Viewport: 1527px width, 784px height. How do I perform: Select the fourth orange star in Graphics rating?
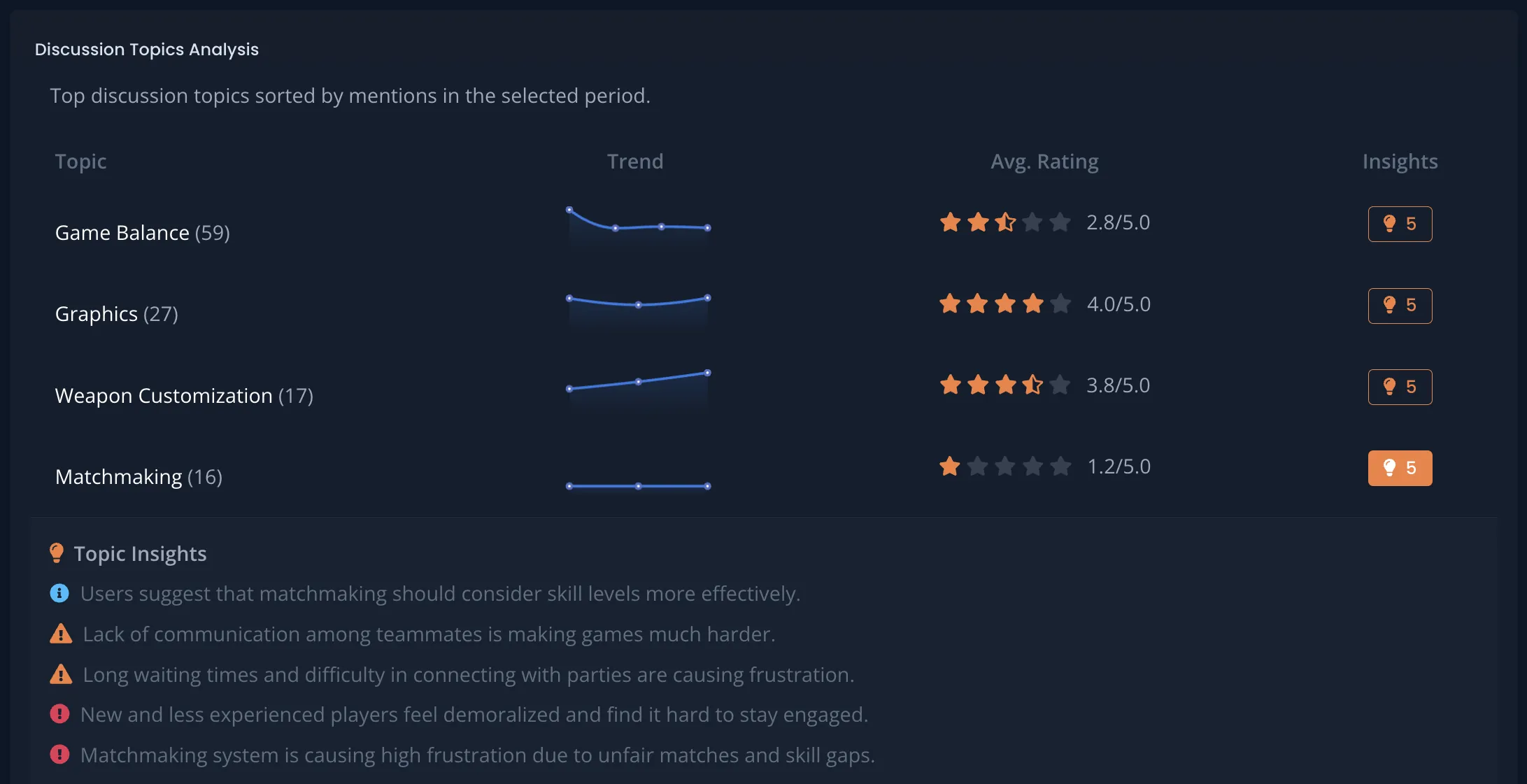tap(1032, 304)
